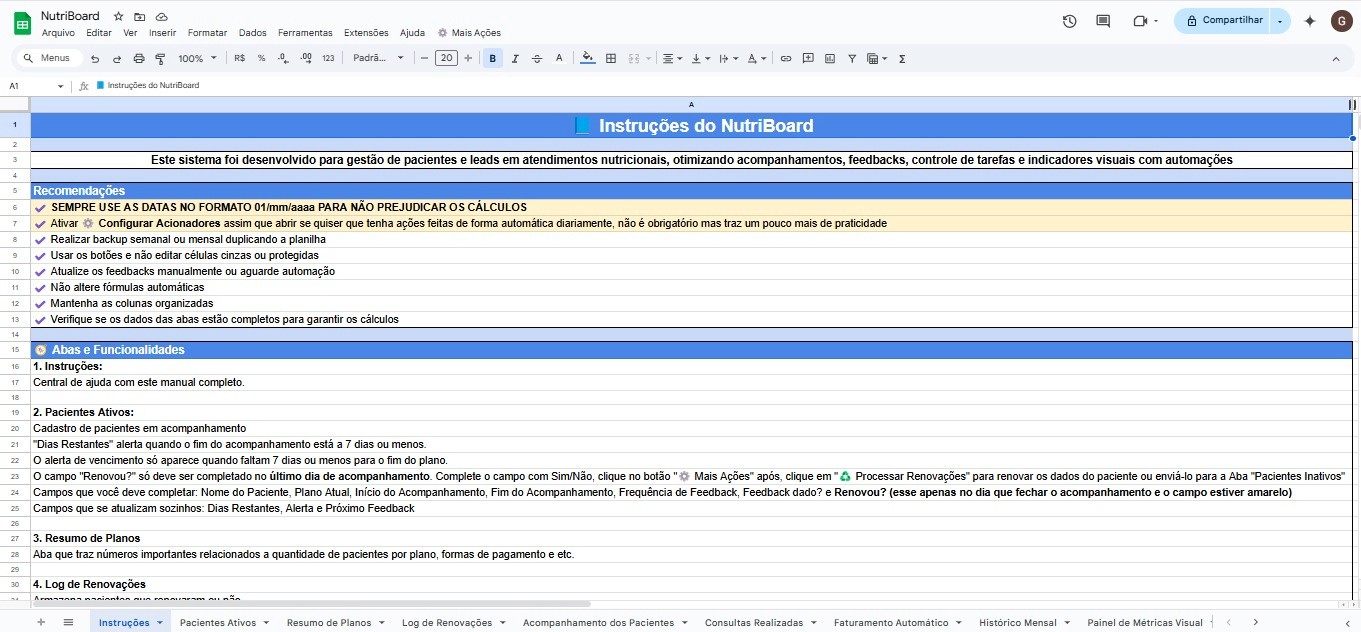Viewport: 1361px width, 632px height.
Task: Decrease decimal places
Action: (x=284, y=59)
